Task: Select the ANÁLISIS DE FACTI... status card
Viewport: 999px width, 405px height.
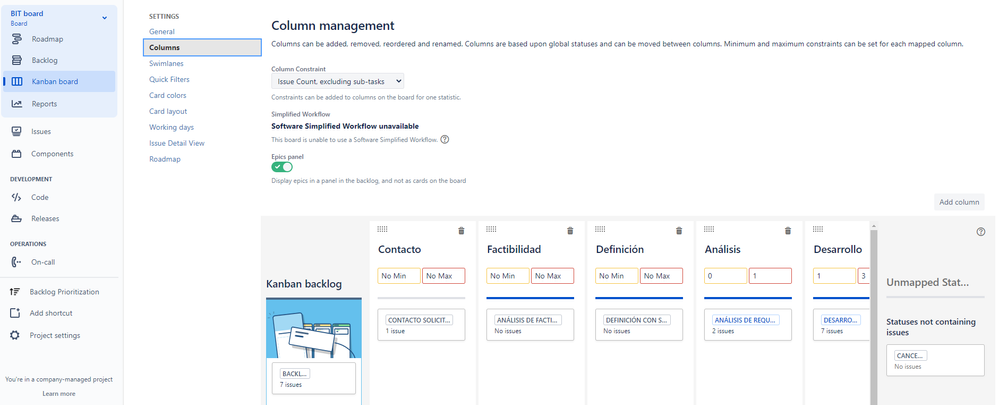Action: pos(530,325)
